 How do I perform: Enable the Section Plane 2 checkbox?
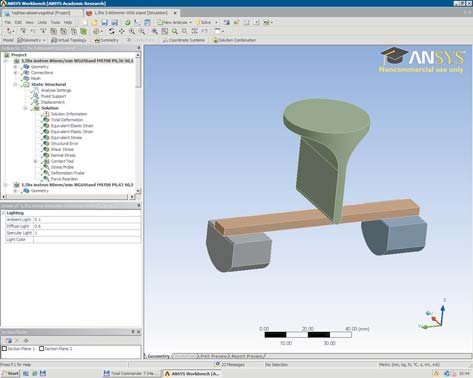(x=42, y=348)
